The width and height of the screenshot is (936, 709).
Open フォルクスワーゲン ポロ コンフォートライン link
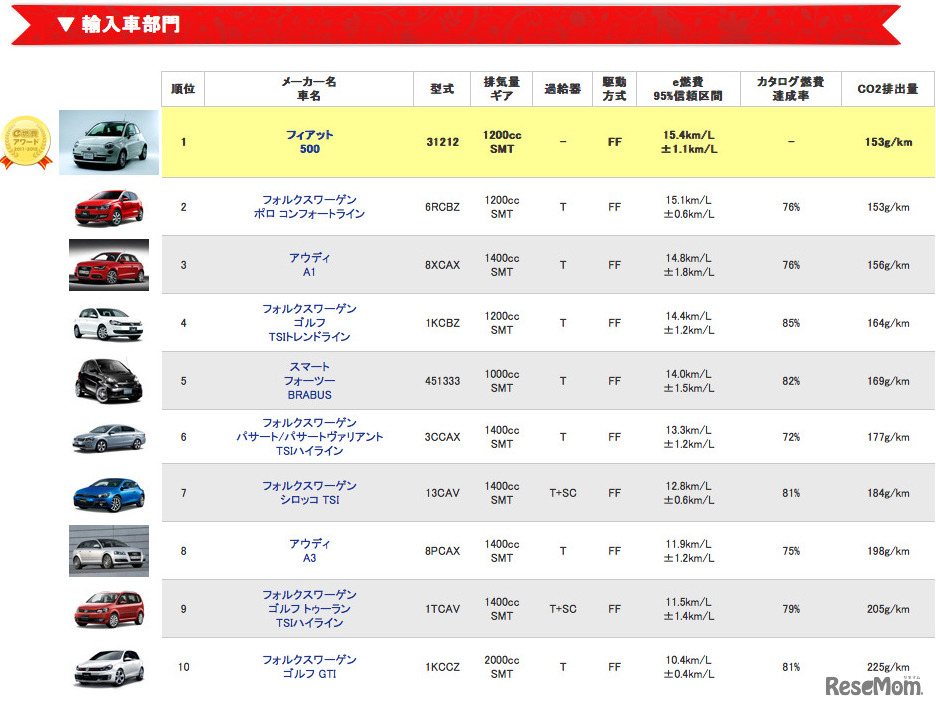coord(309,206)
